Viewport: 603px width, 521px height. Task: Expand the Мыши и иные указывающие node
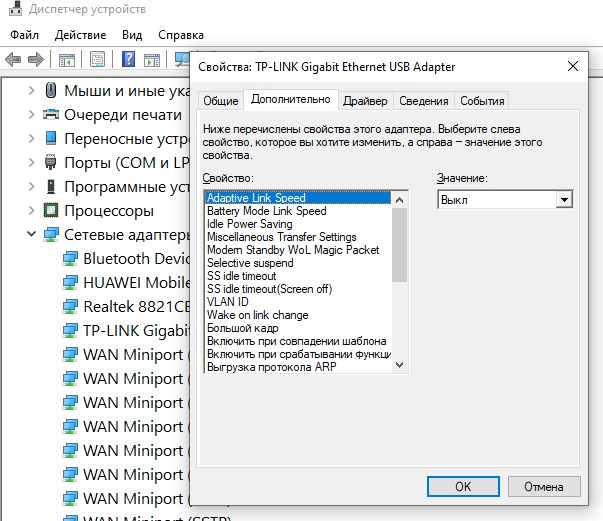click(x=32, y=90)
